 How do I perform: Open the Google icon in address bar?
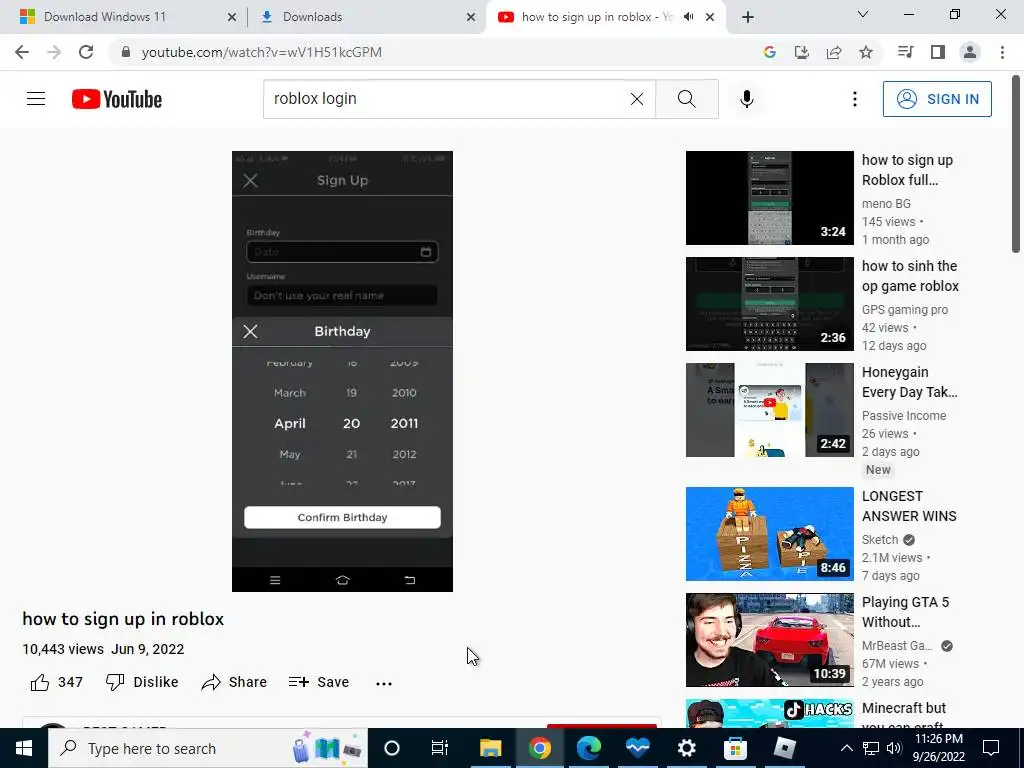pyautogui.click(x=770, y=52)
